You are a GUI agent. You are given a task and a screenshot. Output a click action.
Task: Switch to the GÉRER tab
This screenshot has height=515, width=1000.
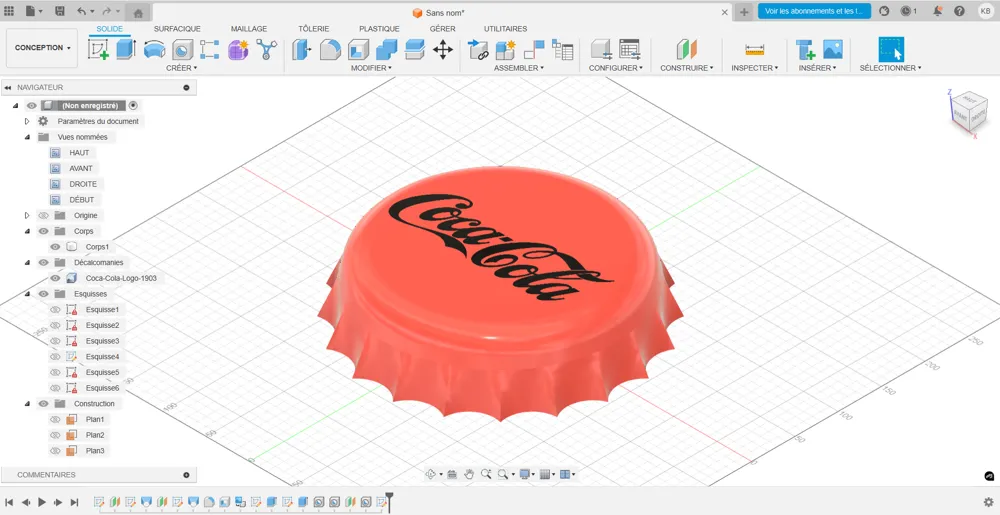pyautogui.click(x=443, y=29)
